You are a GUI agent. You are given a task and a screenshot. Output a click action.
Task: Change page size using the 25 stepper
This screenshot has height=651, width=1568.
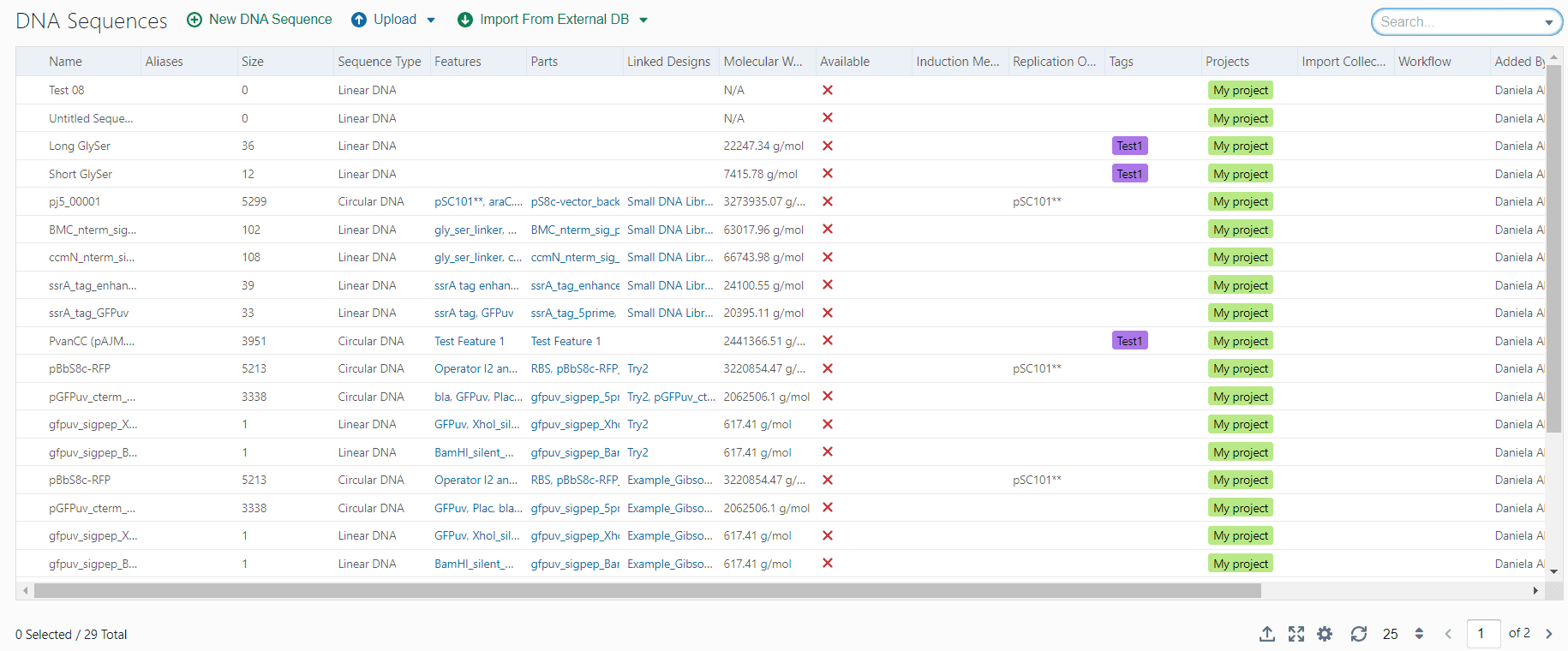coord(1419,634)
